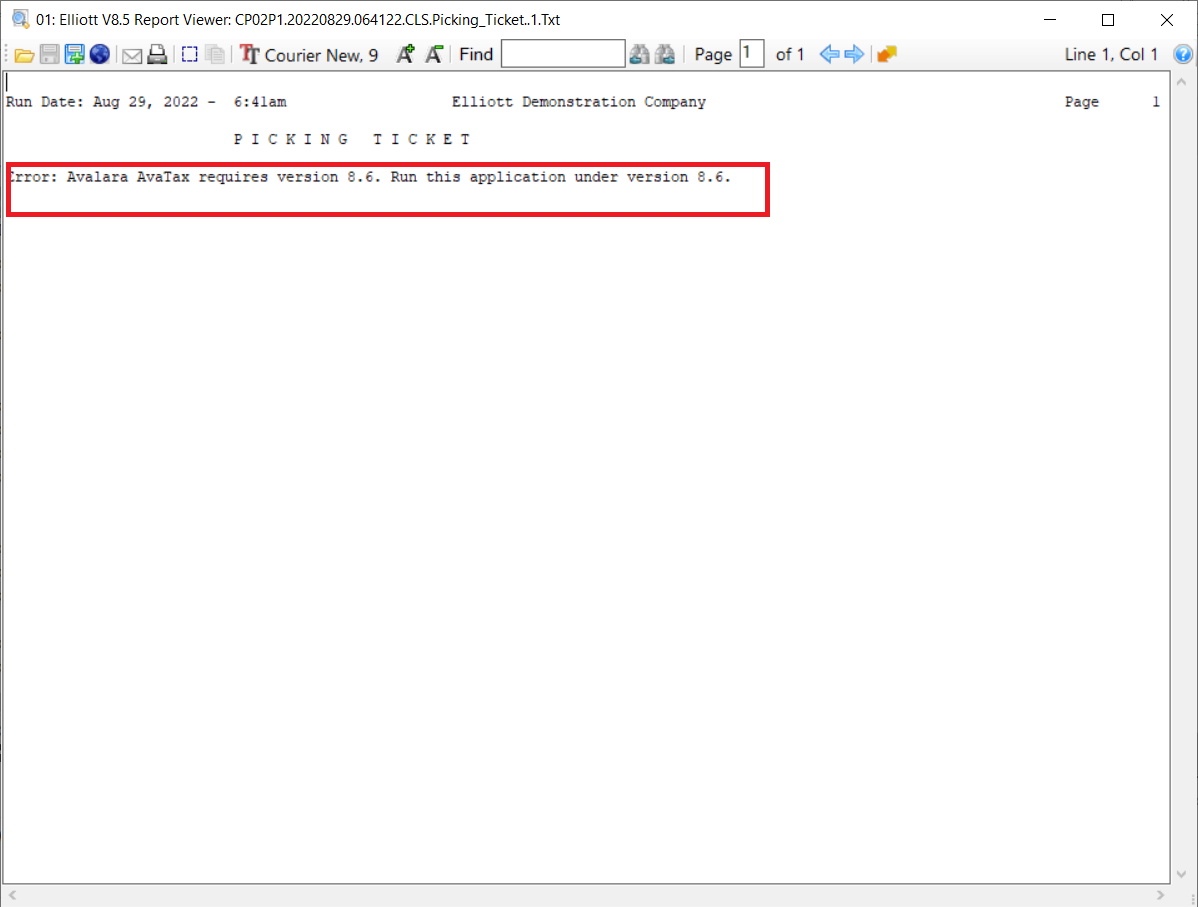
Task: Maximize the Report Viewer window
Action: click(x=1108, y=20)
